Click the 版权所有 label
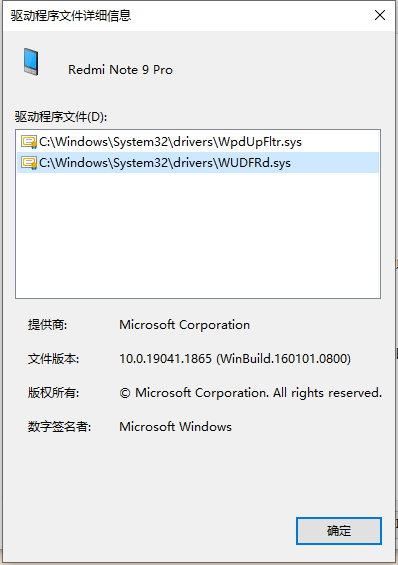The height and width of the screenshot is (565, 398). [53, 393]
